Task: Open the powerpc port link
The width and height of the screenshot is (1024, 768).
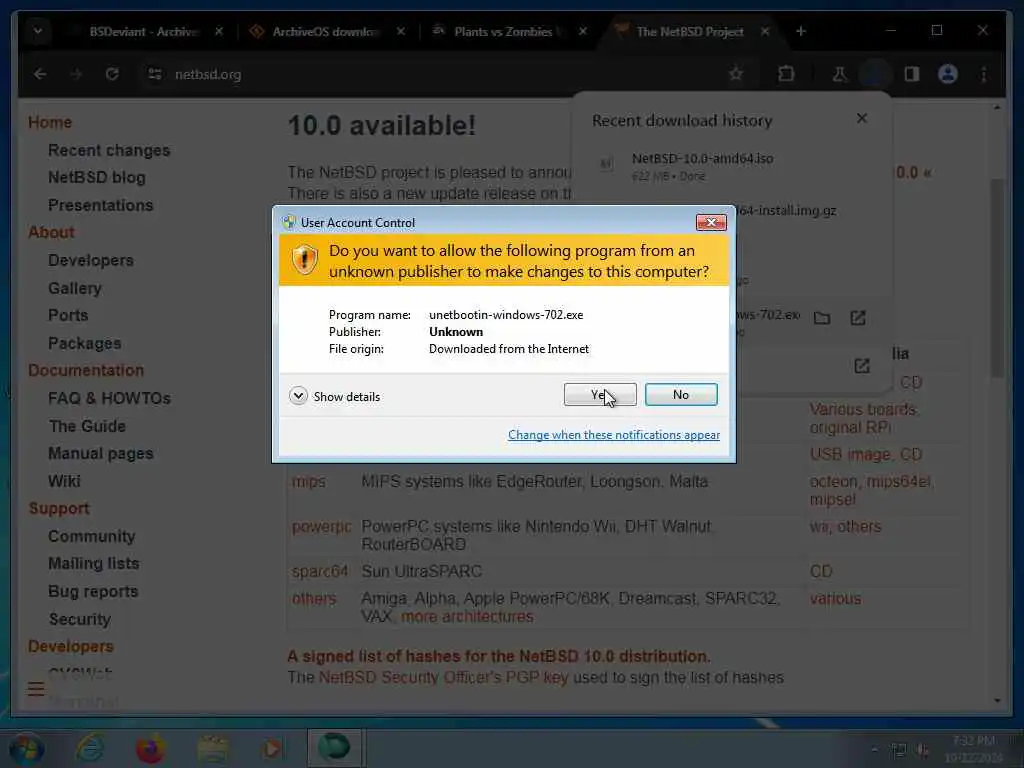Action: tap(321, 527)
